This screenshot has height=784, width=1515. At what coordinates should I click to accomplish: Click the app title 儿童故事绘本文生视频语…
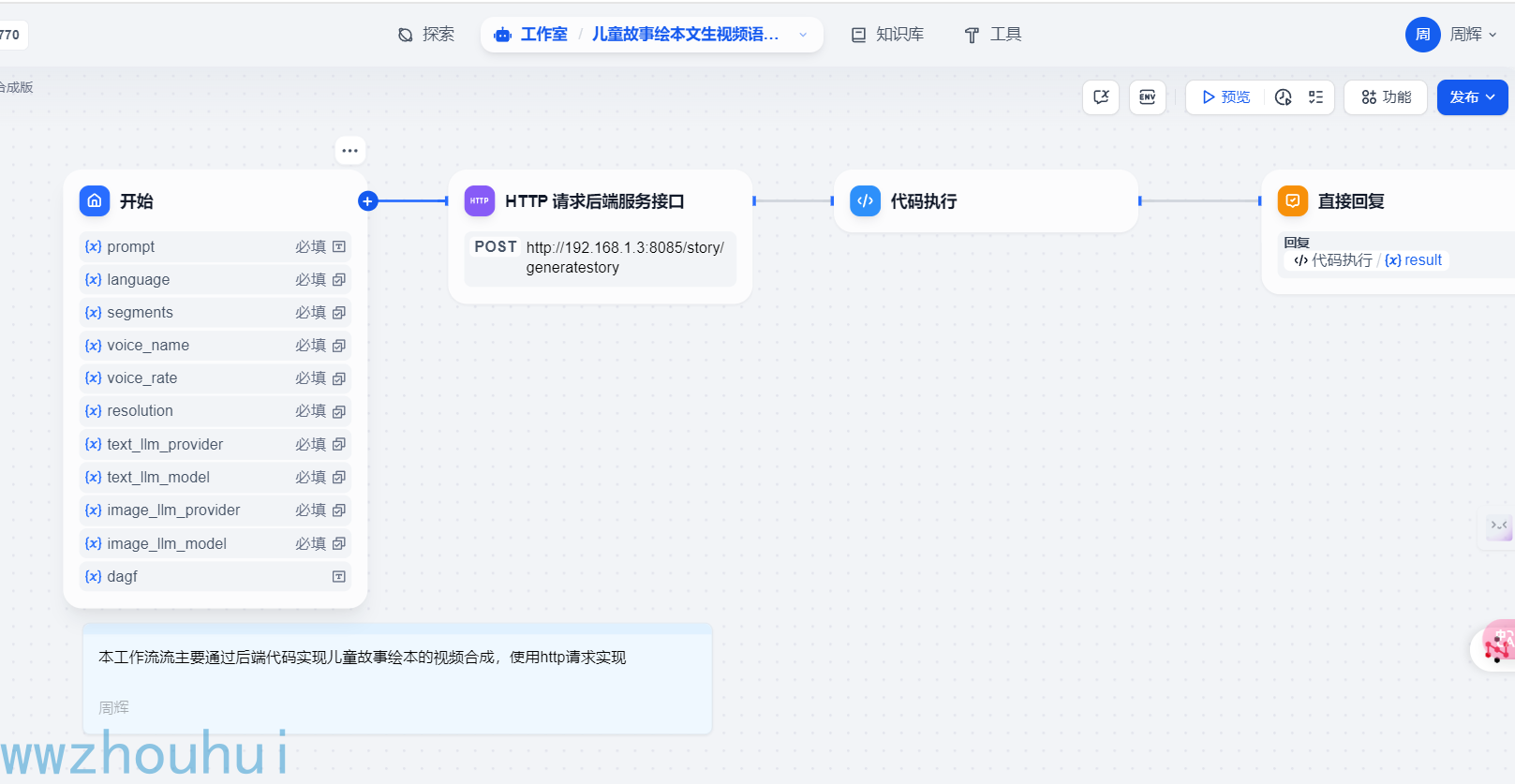tap(685, 35)
